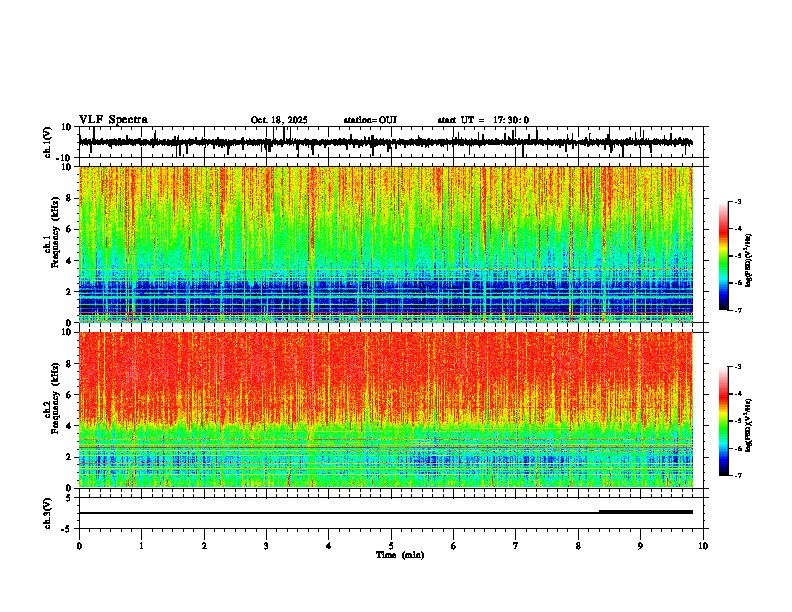Click time axis tick label "3"
Image resolution: width=792 pixels, height=612 pixels.
pos(266,546)
